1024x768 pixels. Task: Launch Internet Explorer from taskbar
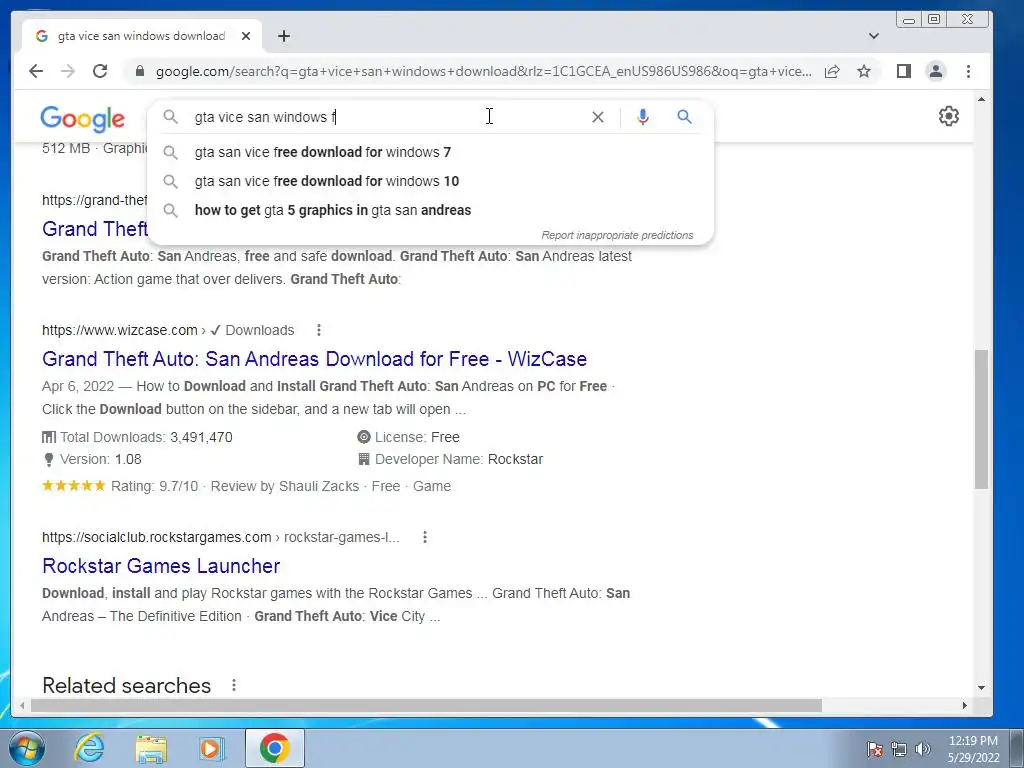tap(89, 748)
